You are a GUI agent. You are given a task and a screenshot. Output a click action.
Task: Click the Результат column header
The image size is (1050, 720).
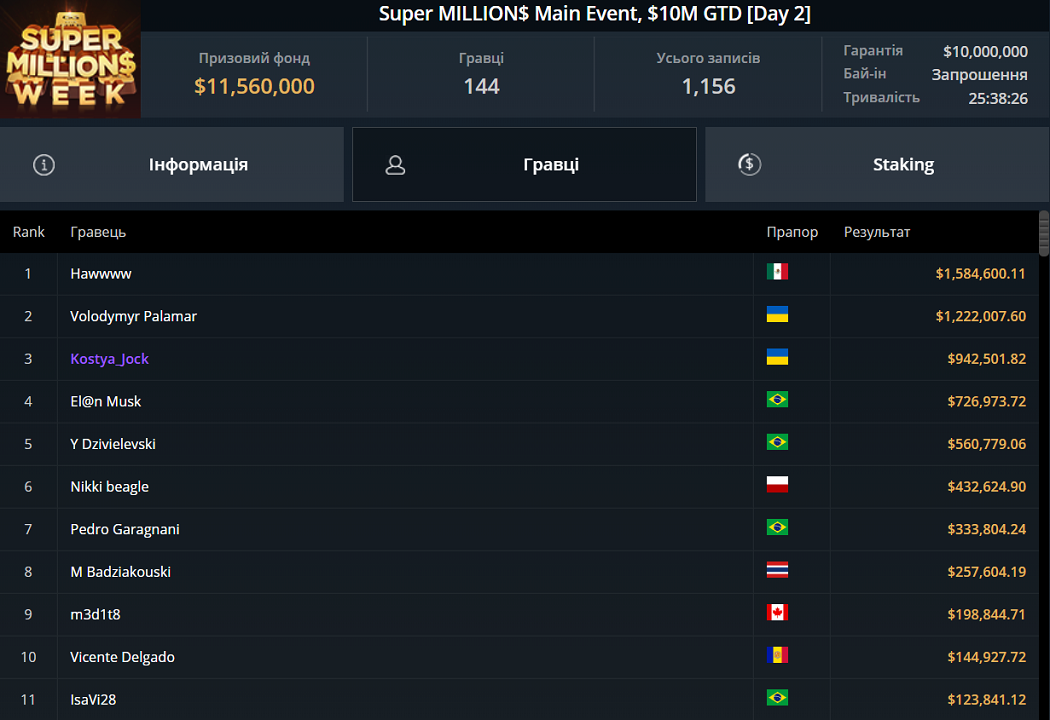(878, 231)
